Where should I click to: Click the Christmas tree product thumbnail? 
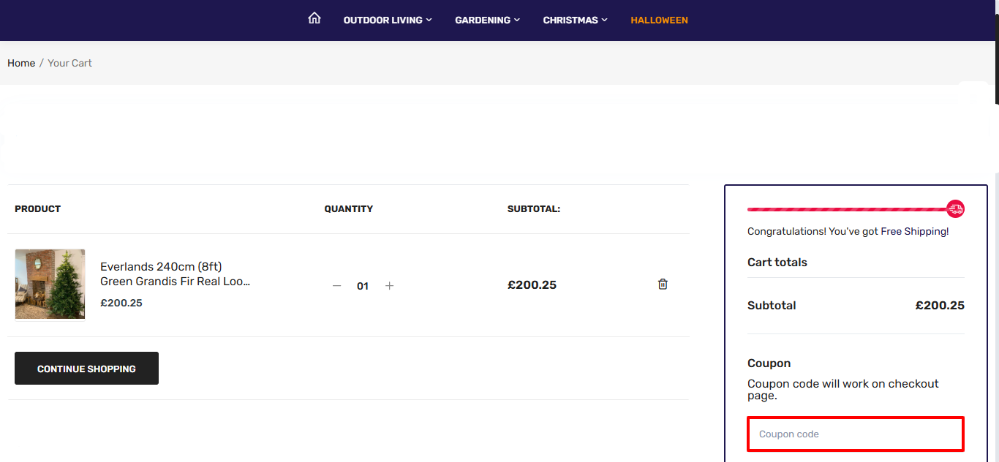[x=50, y=284]
